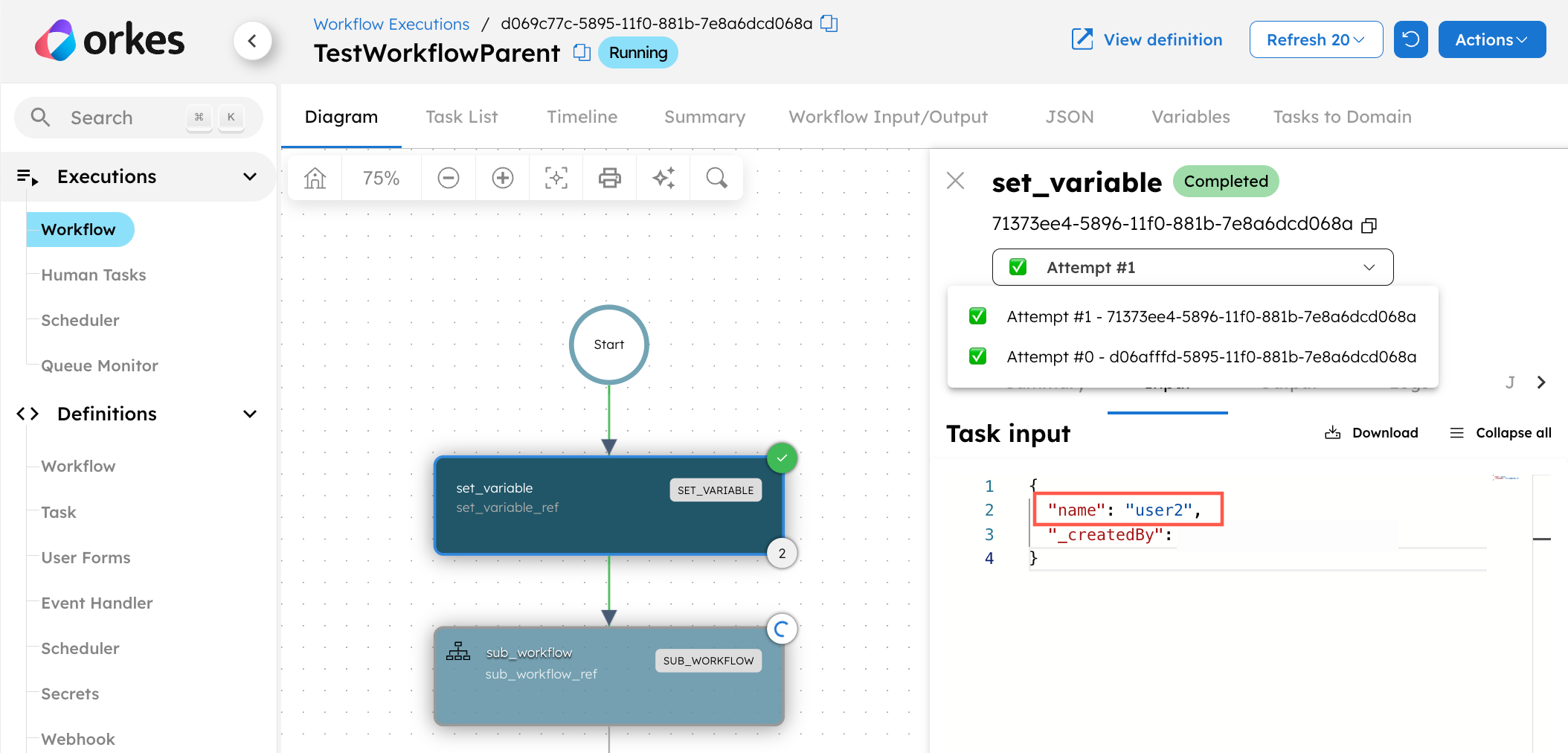This screenshot has width=1568, height=753.
Task: Click the Completed status badge
Action: point(1226,182)
